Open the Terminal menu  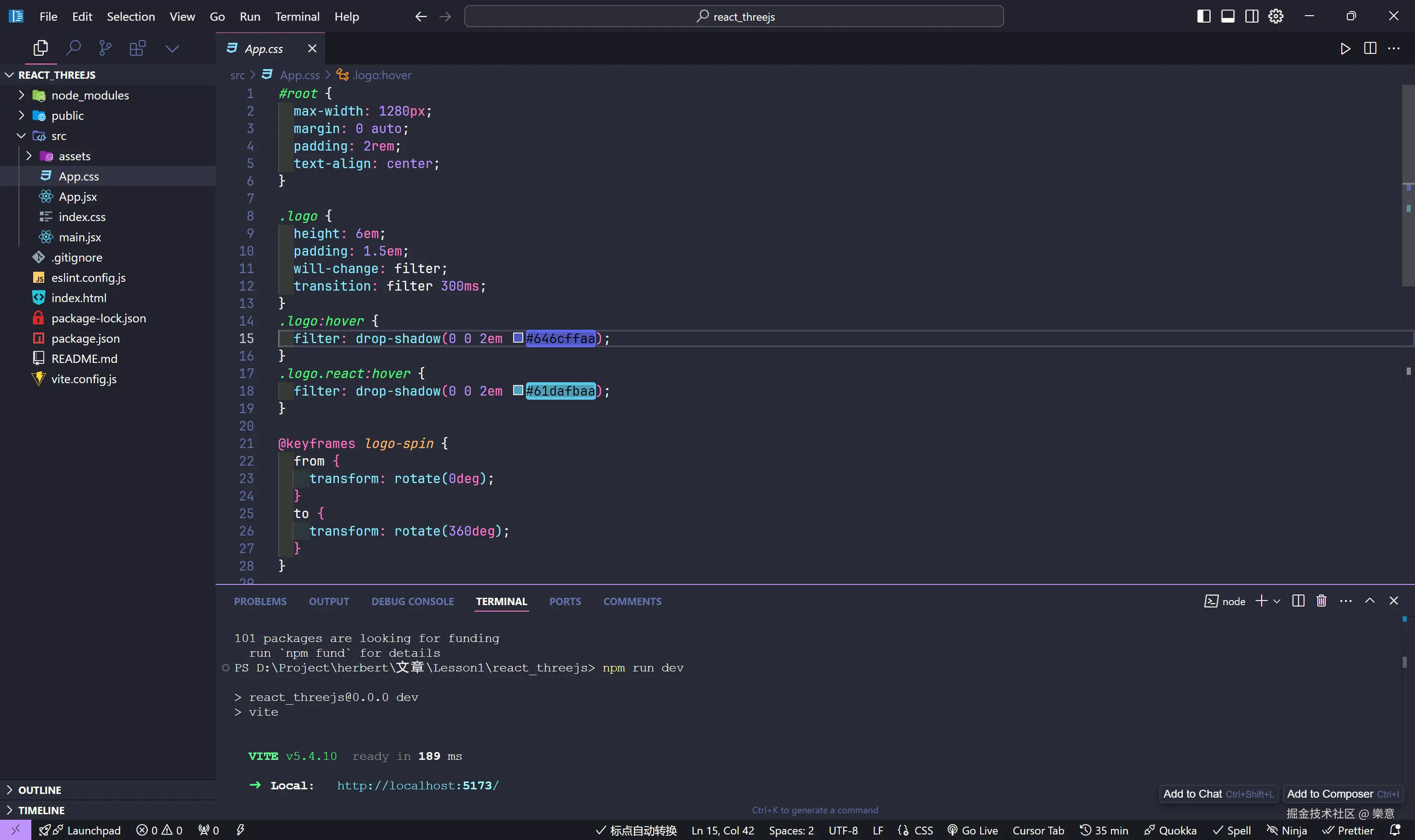click(x=297, y=17)
